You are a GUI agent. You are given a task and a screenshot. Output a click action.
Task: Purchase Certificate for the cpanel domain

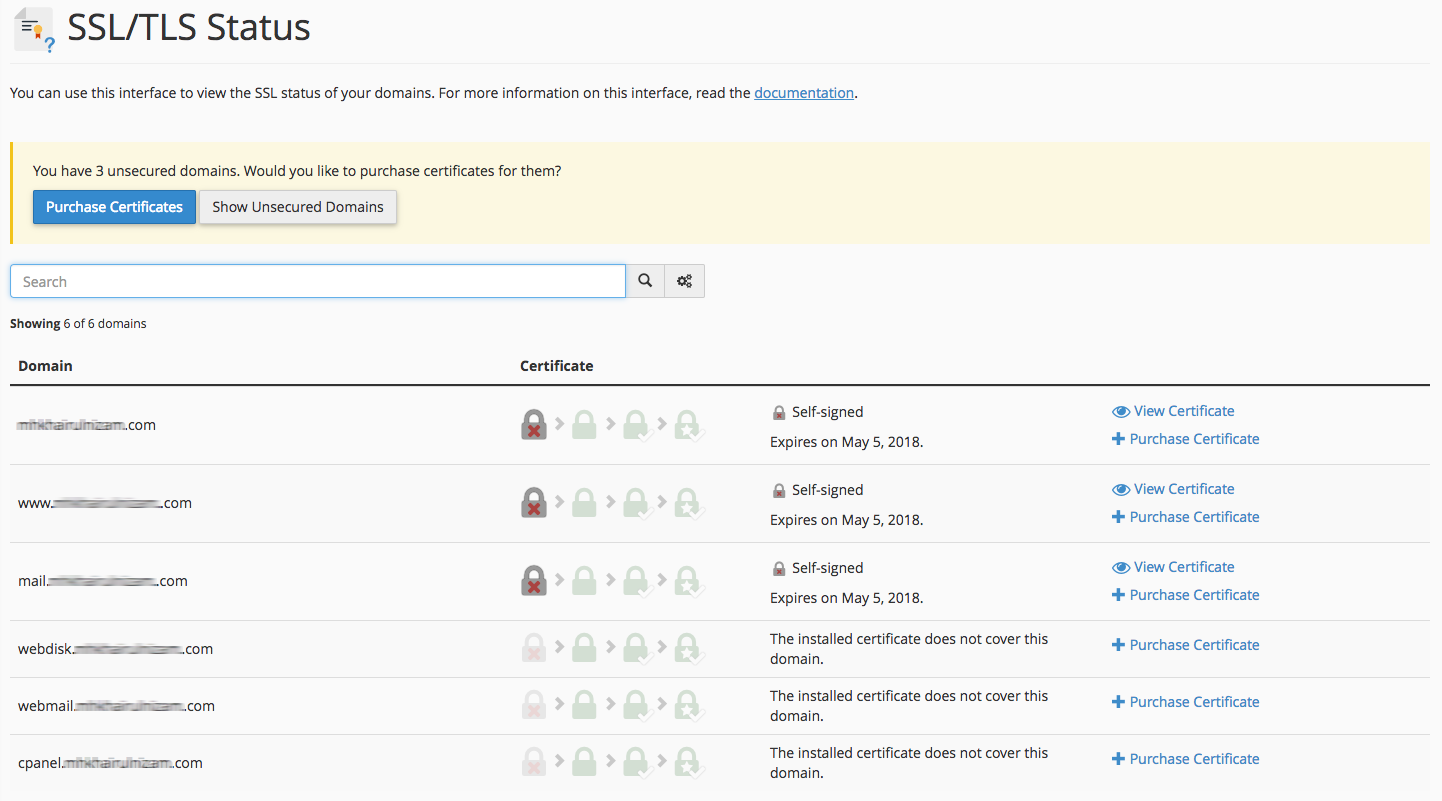tap(1193, 759)
